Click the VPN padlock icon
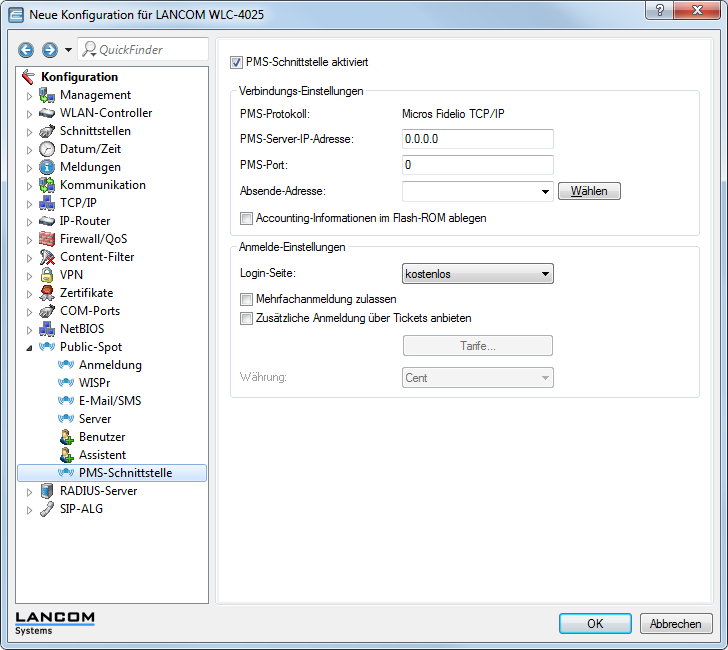Image resolution: width=728 pixels, height=650 pixels. click(x=47, y=275)
